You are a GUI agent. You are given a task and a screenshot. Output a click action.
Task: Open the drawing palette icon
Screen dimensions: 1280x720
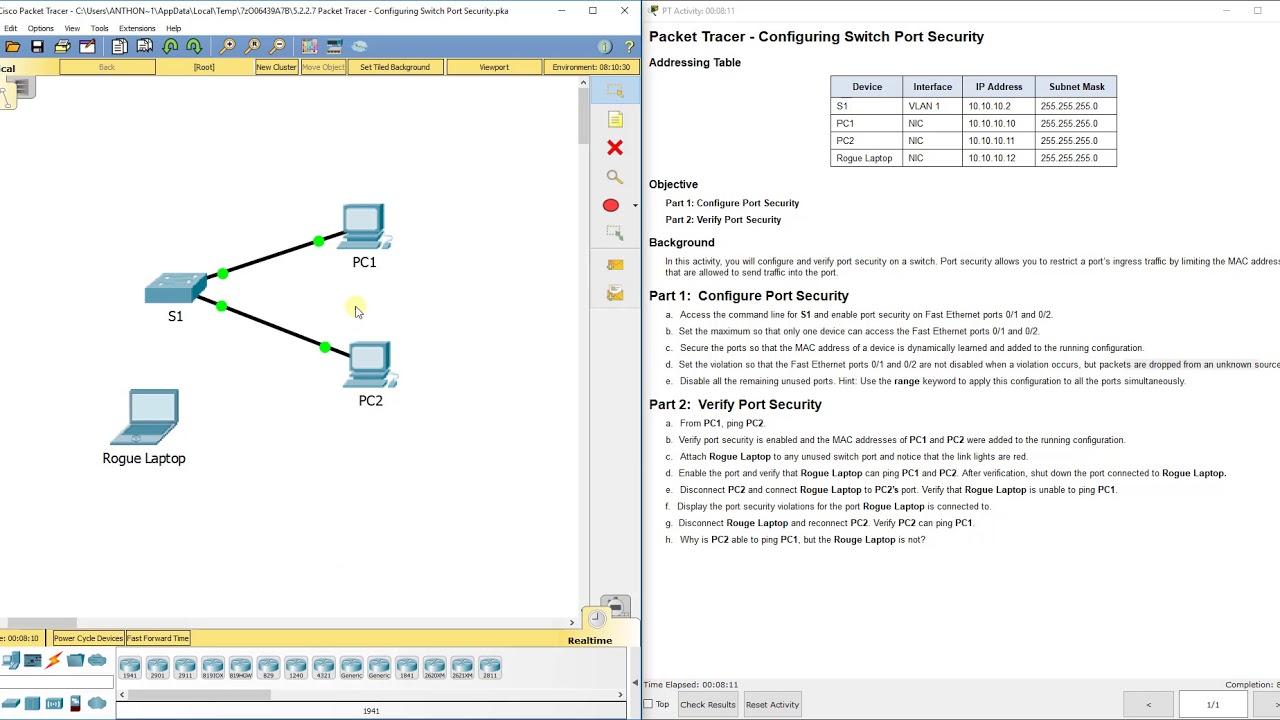coord(309,47)
